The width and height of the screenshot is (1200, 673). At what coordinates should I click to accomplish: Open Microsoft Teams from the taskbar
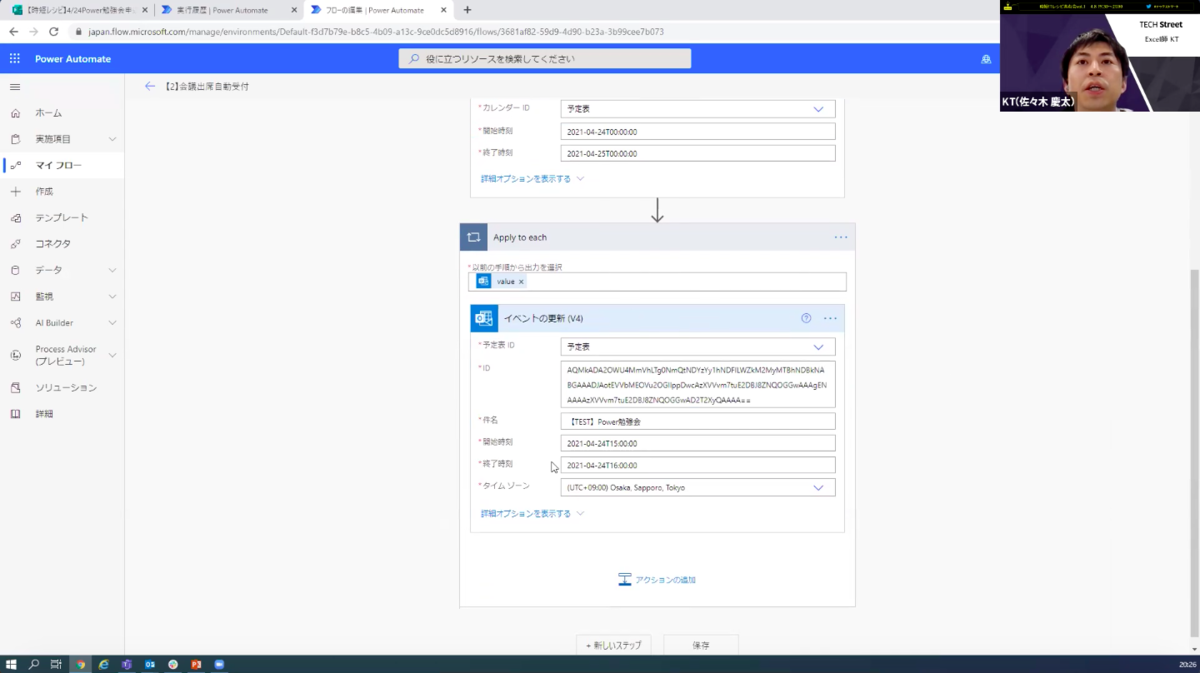pos(127,664)
